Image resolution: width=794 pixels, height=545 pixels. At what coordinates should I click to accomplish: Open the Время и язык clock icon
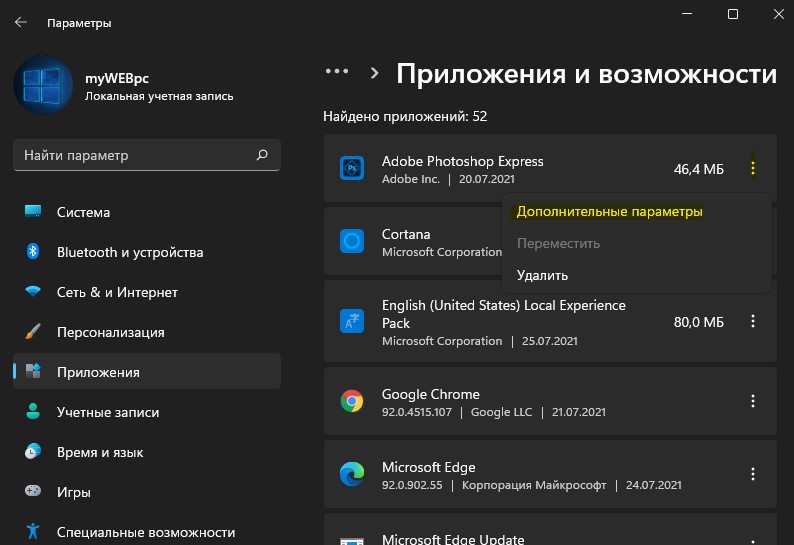[x=33, y=451]
